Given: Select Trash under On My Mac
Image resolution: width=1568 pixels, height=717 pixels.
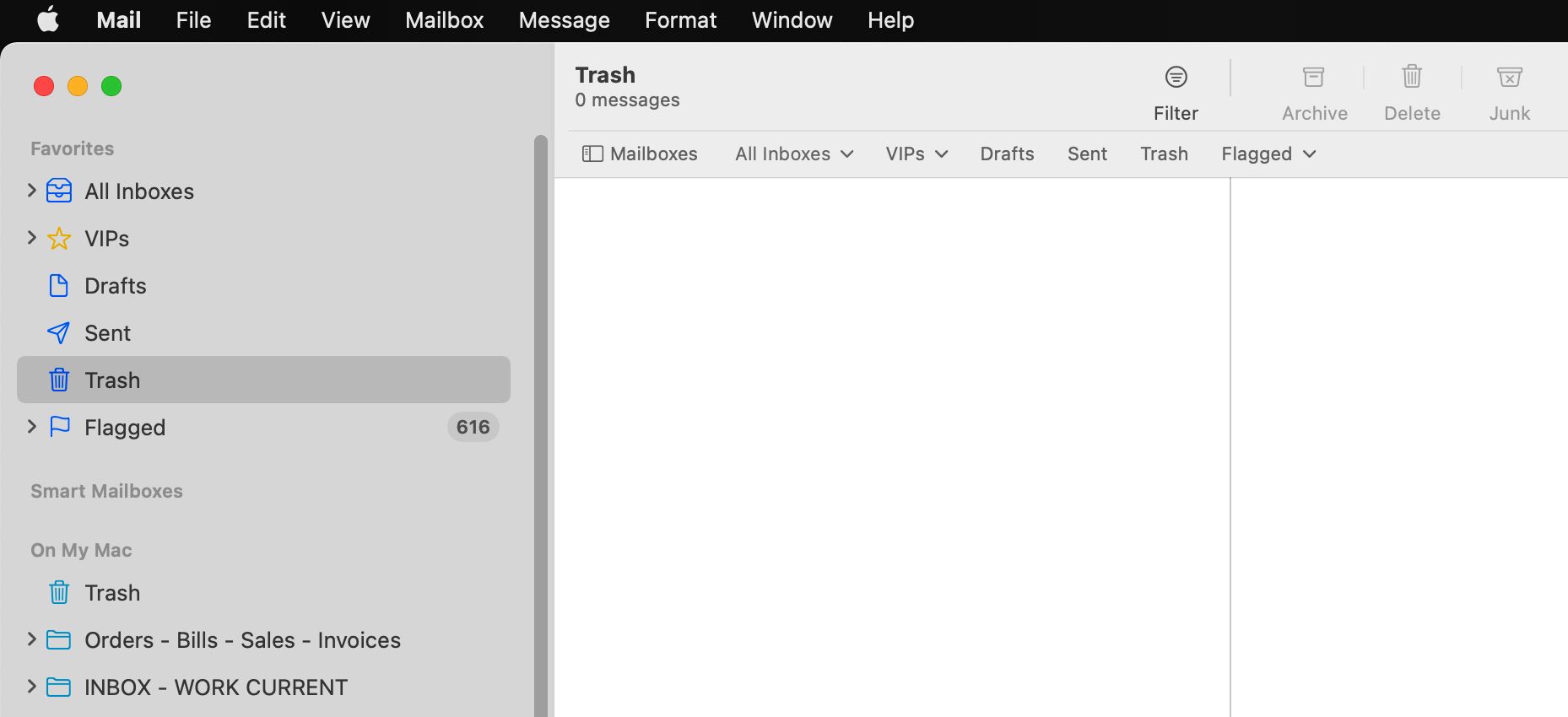Looking at the screenshot, I should pyautogui.click(x=263, y=592).
